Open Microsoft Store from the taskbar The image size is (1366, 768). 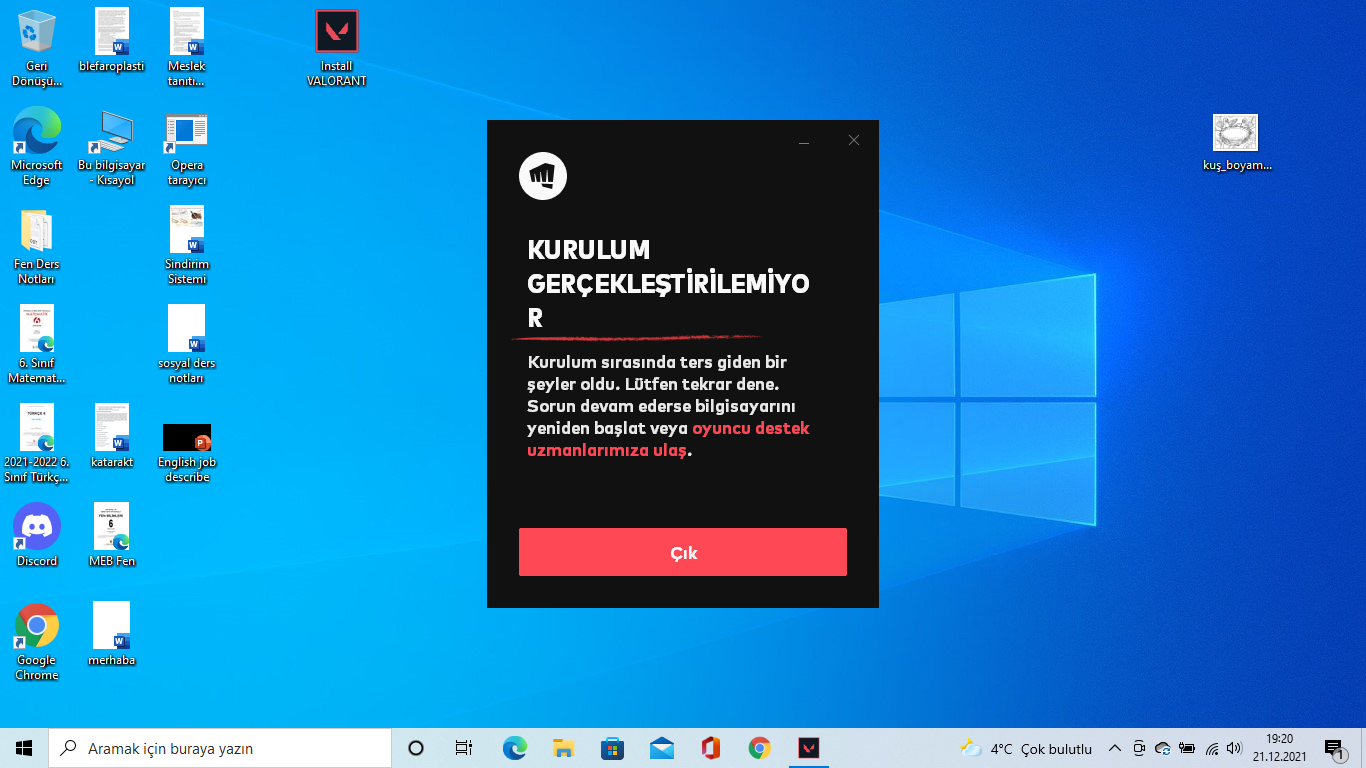point(612,748)
